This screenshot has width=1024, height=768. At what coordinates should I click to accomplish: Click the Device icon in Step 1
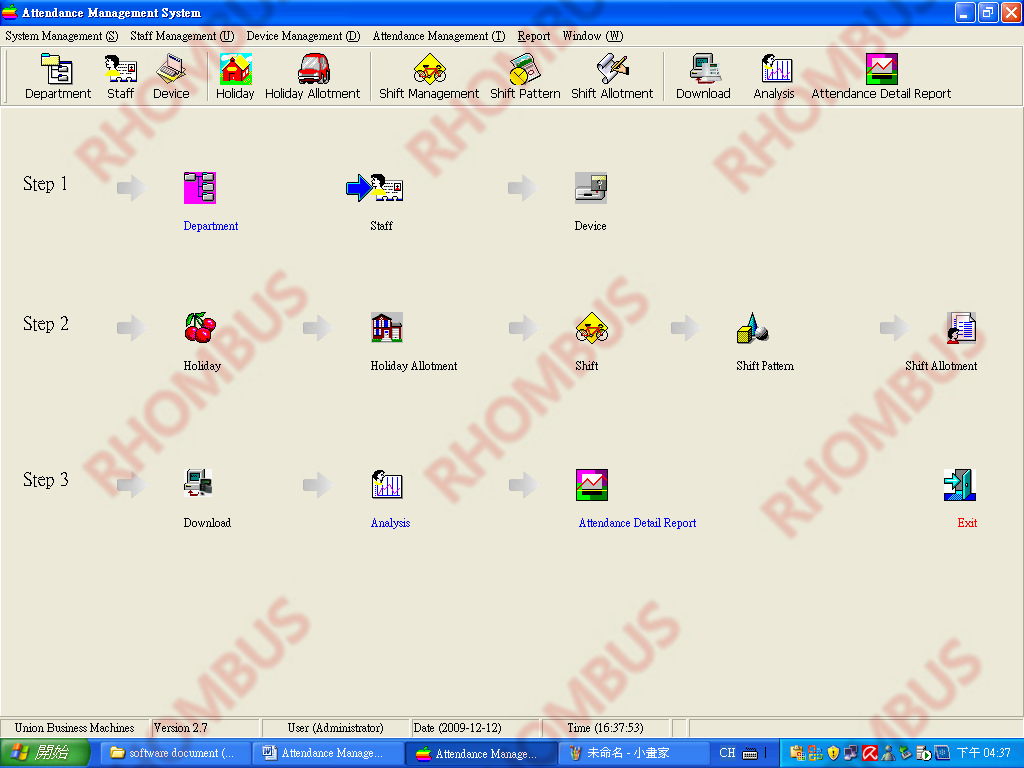[590, 187]
